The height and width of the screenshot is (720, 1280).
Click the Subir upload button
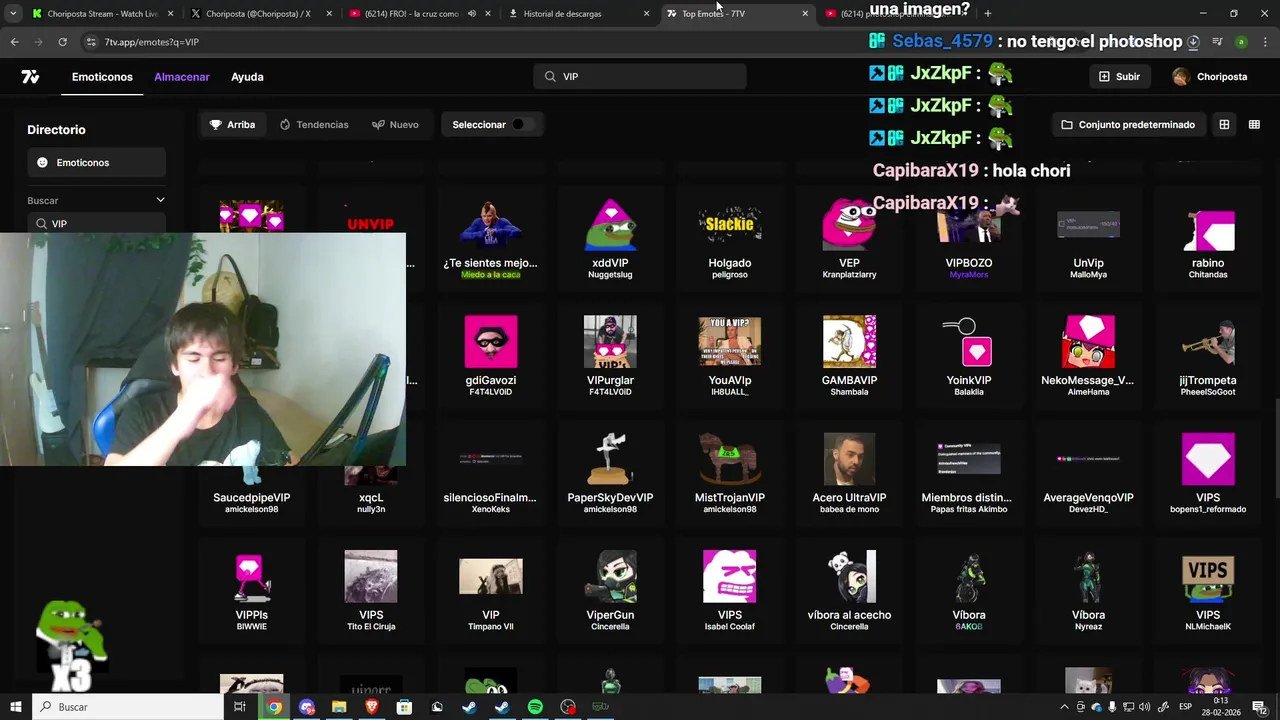coord(1120,76)
